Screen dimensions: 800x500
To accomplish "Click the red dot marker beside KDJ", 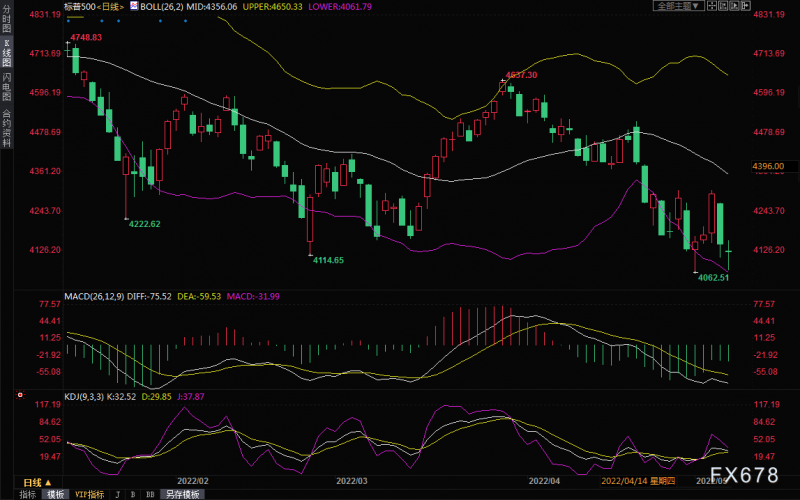I will 20,395.
